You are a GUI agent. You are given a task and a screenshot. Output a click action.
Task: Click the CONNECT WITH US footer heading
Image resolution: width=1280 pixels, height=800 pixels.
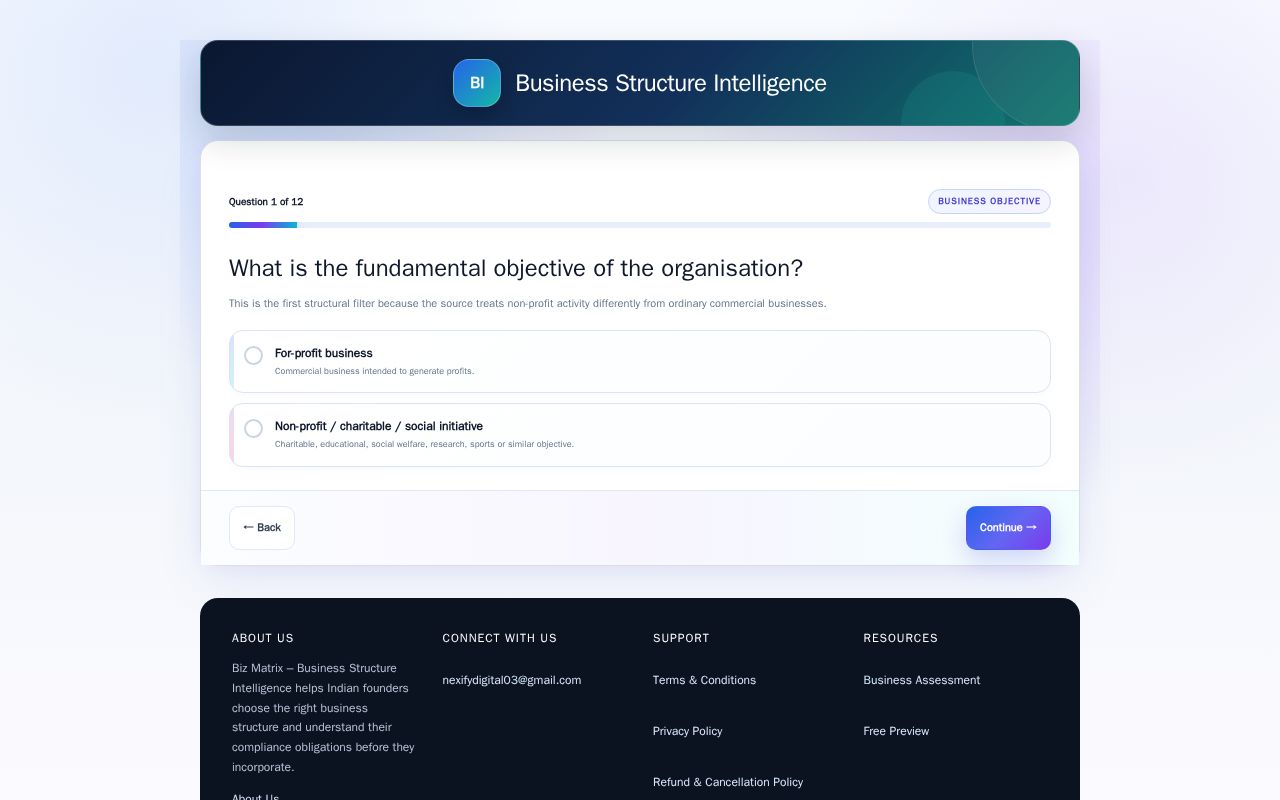point(500,638)
